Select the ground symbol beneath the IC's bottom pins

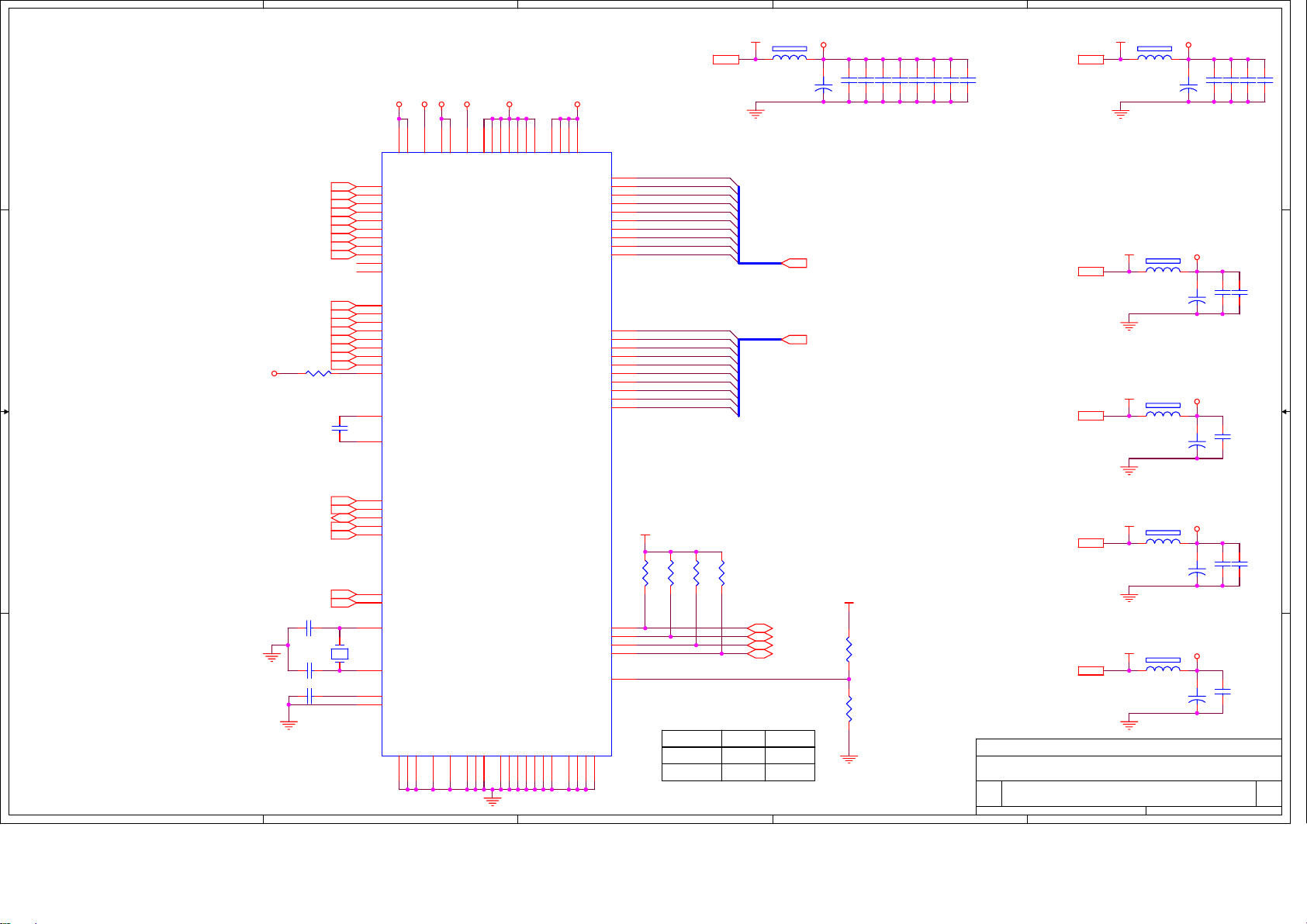[493, 800]
